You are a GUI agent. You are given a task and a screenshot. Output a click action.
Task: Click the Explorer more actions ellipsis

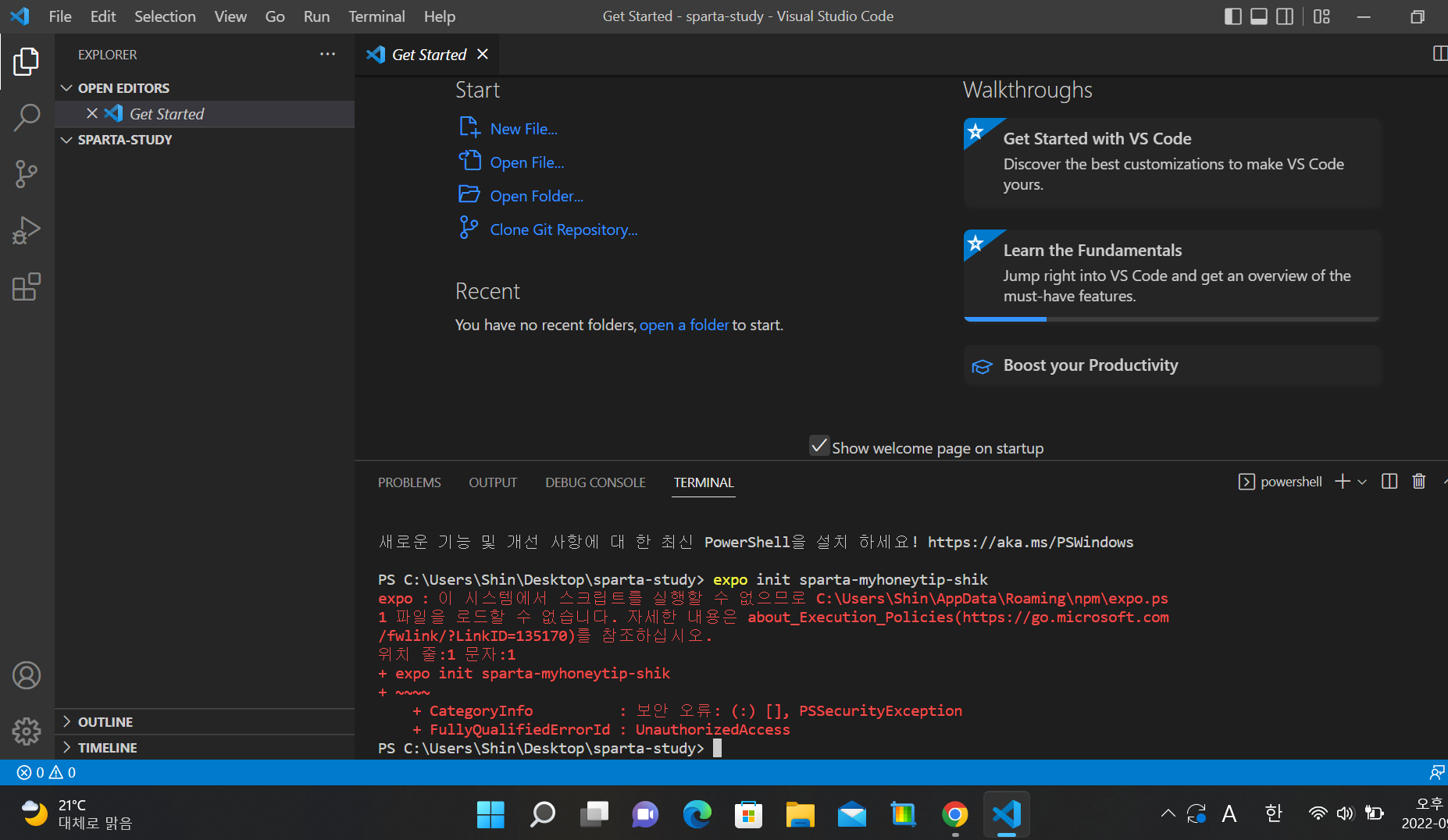click(327, 55)
